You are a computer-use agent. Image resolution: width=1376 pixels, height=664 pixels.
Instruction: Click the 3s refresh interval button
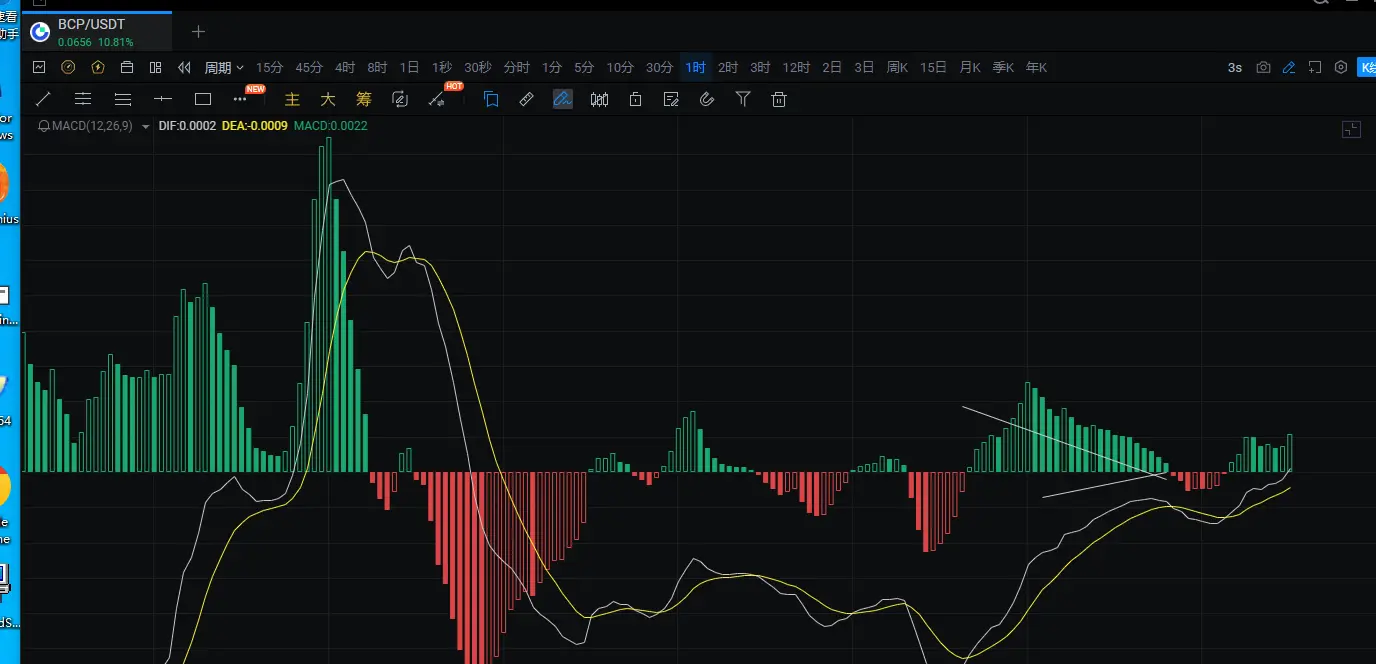tap(1235, 67)
